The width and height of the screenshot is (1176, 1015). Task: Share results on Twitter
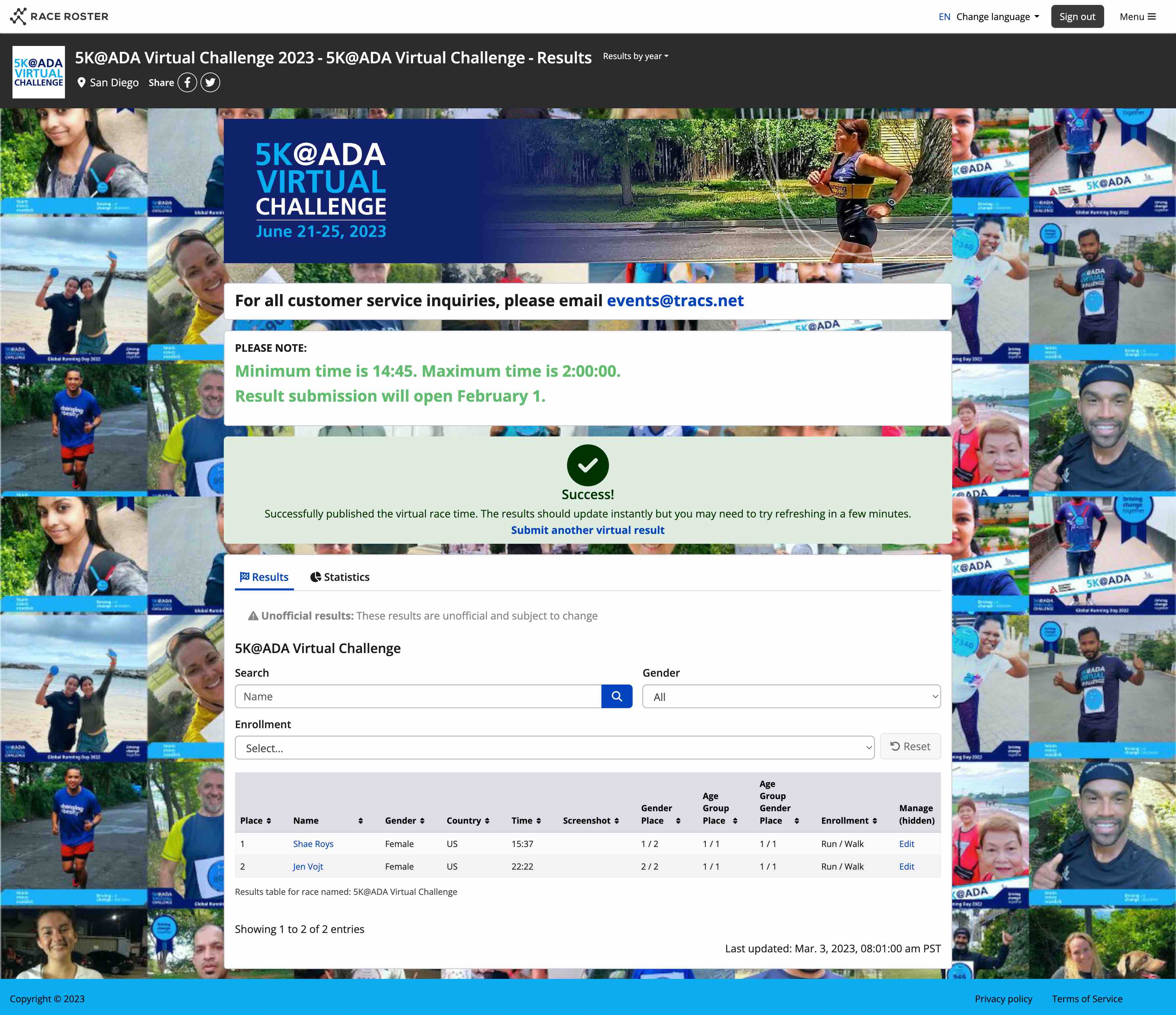[x=210, y=82]
